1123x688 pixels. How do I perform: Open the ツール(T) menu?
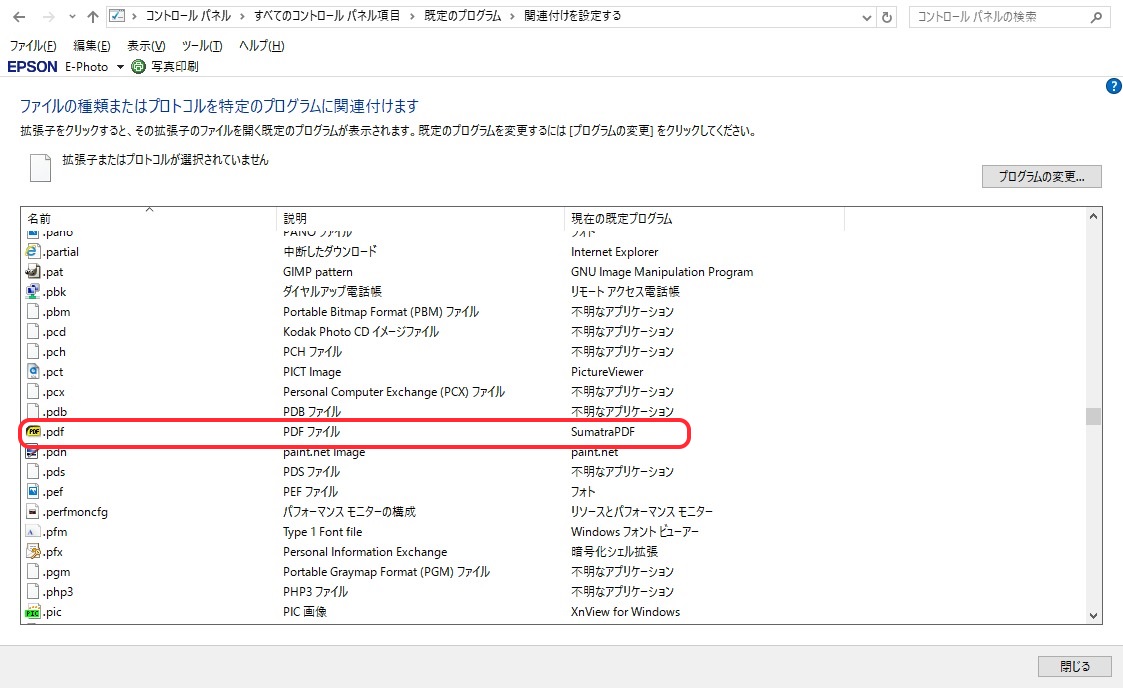tap(201, 46)
